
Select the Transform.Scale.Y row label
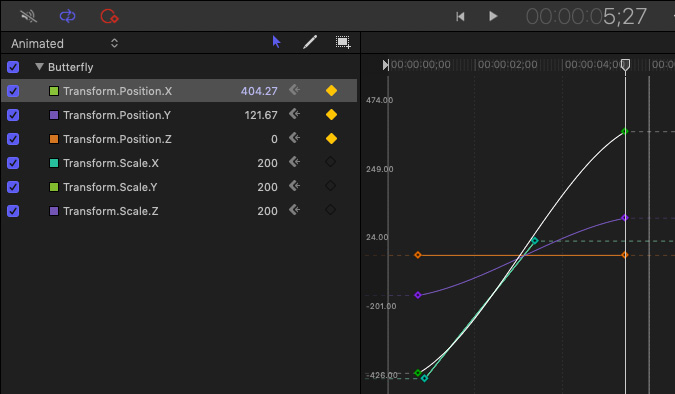coord(110,187)
